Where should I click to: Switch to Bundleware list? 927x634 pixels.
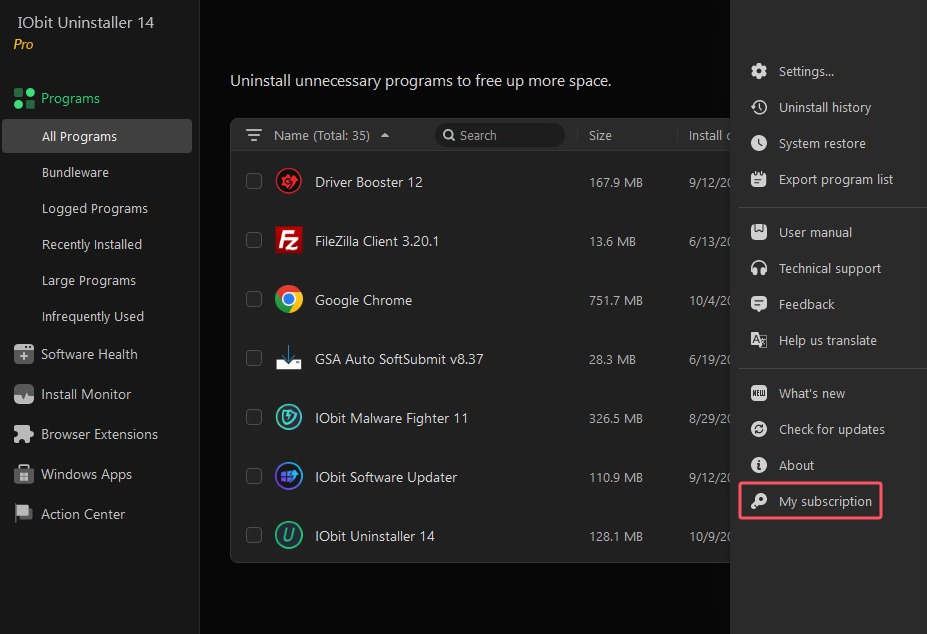pyautogui.click(x=75, y=173)
